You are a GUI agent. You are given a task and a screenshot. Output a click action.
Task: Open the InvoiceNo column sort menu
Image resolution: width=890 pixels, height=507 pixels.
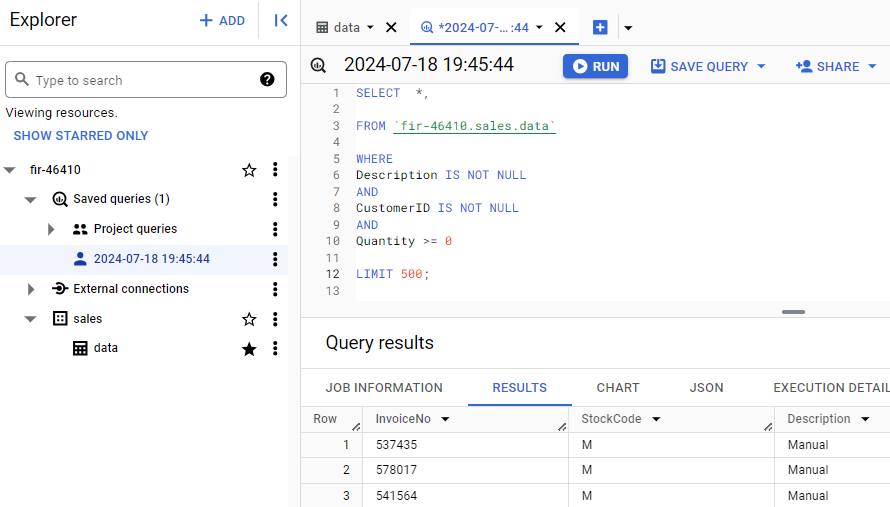pos(446,419)
